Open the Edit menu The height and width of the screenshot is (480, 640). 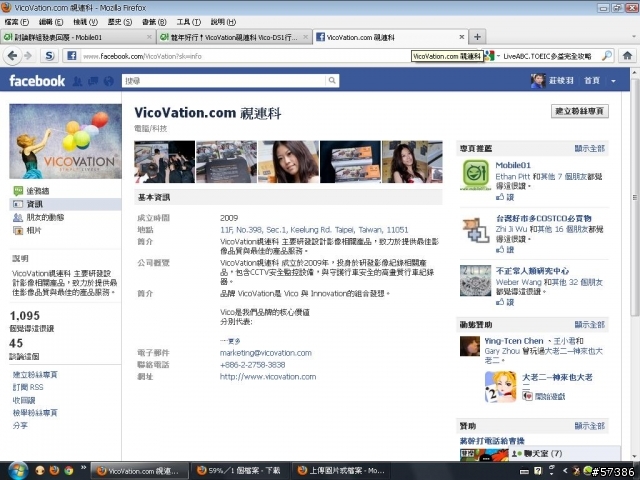tap(51, 22)
